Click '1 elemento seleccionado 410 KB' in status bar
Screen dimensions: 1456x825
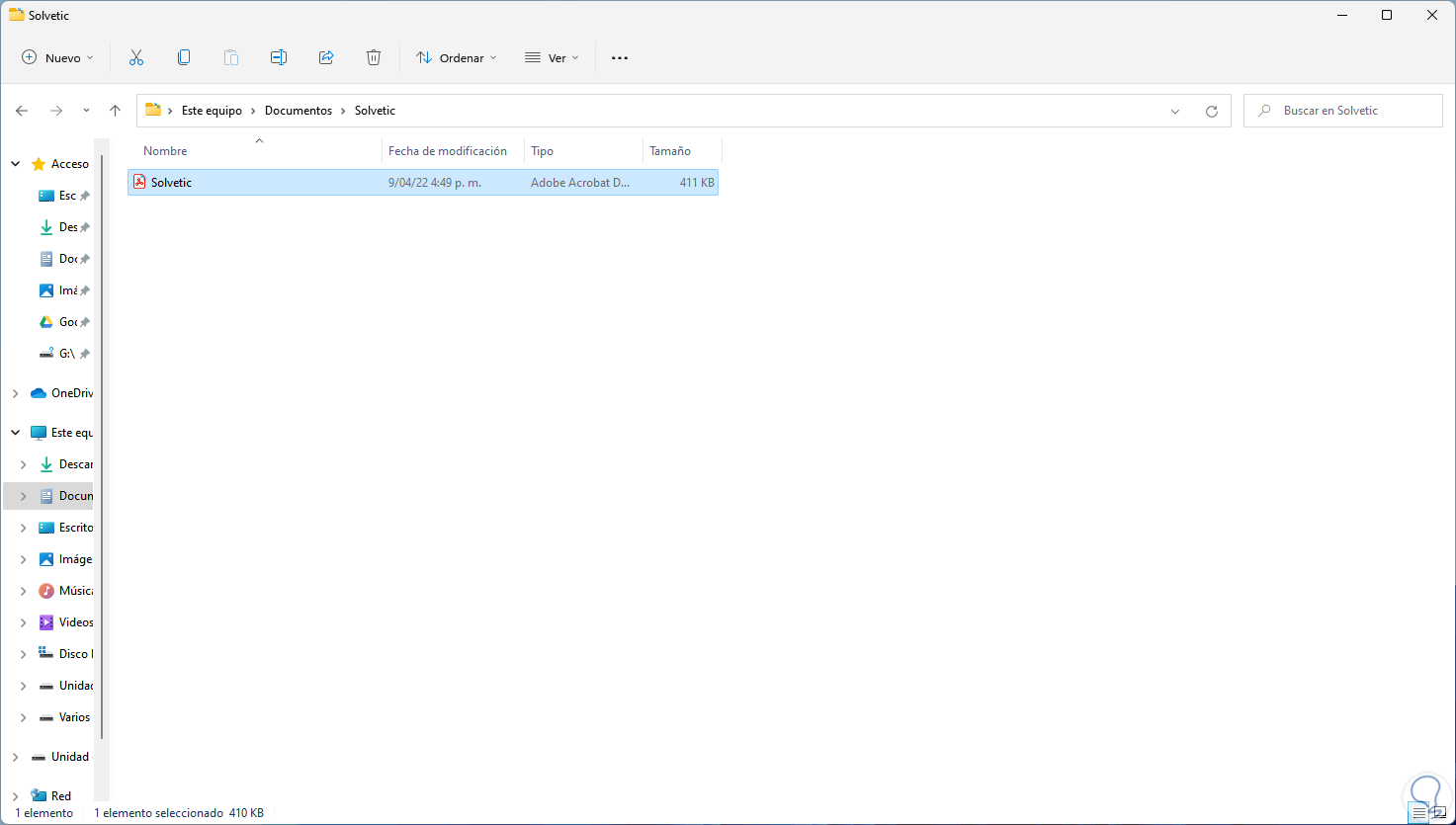pos(179,813)
